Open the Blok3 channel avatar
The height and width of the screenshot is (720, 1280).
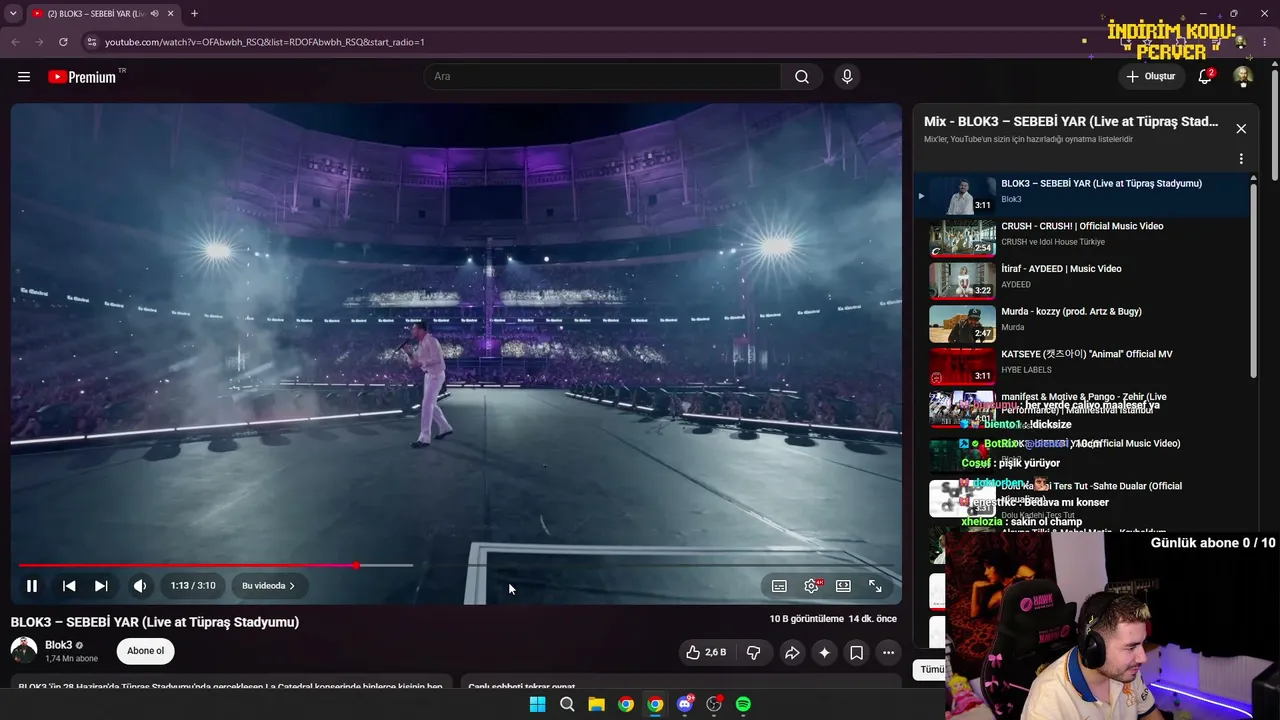(24, 650)
